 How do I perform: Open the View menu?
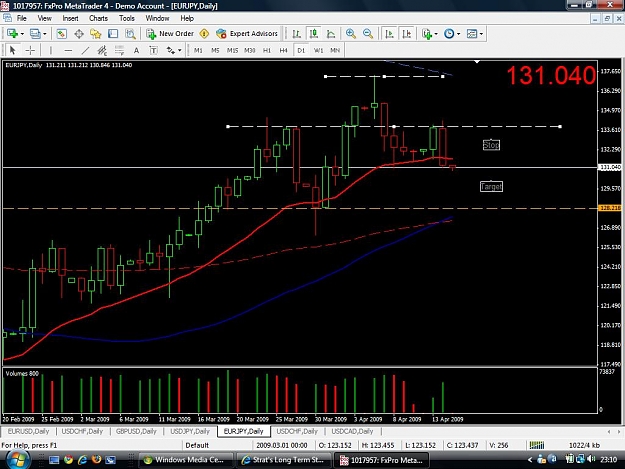pyautogui.click(x=44, y=18)
